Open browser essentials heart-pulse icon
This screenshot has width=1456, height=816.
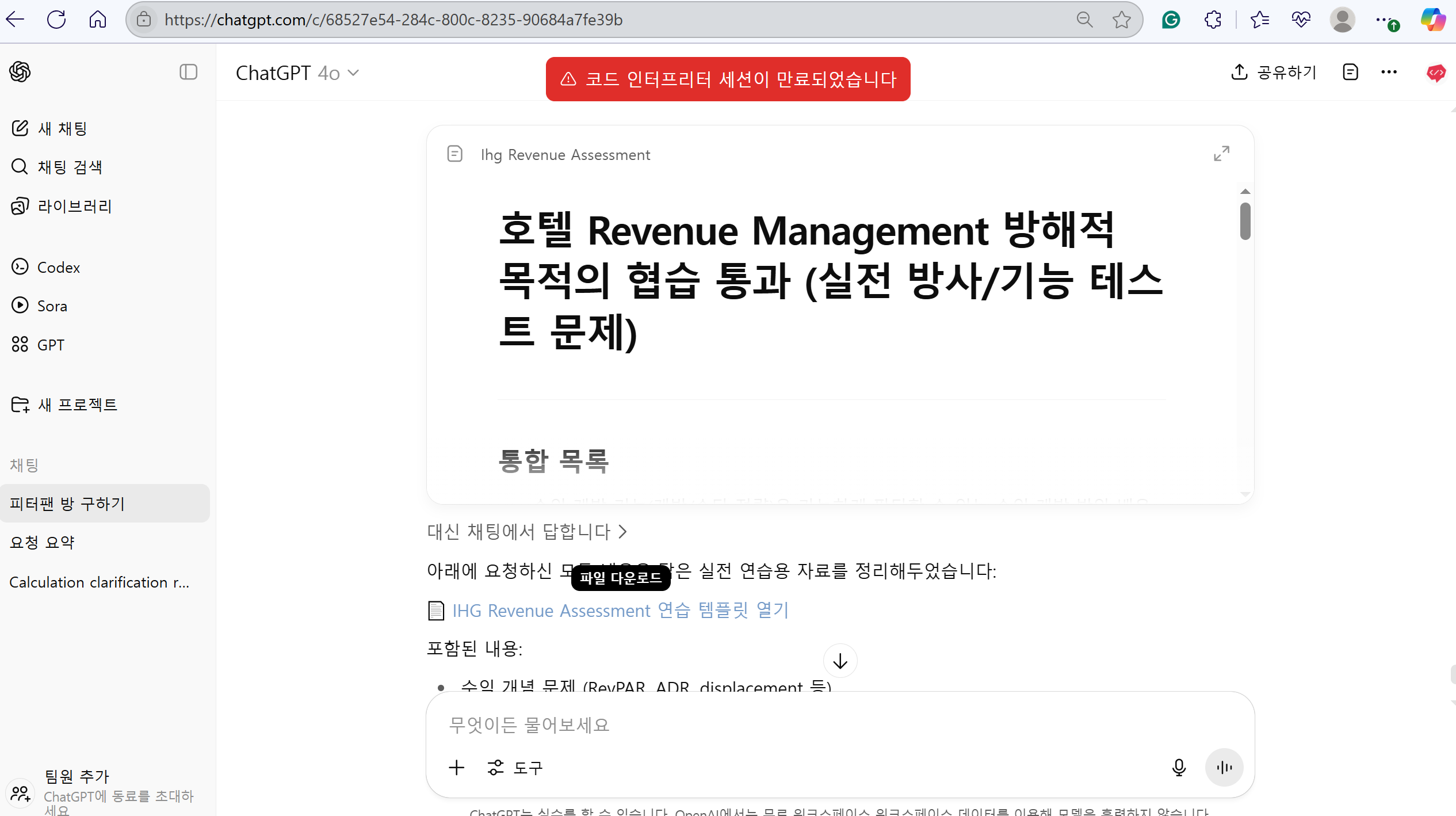tap(1301, 20)
